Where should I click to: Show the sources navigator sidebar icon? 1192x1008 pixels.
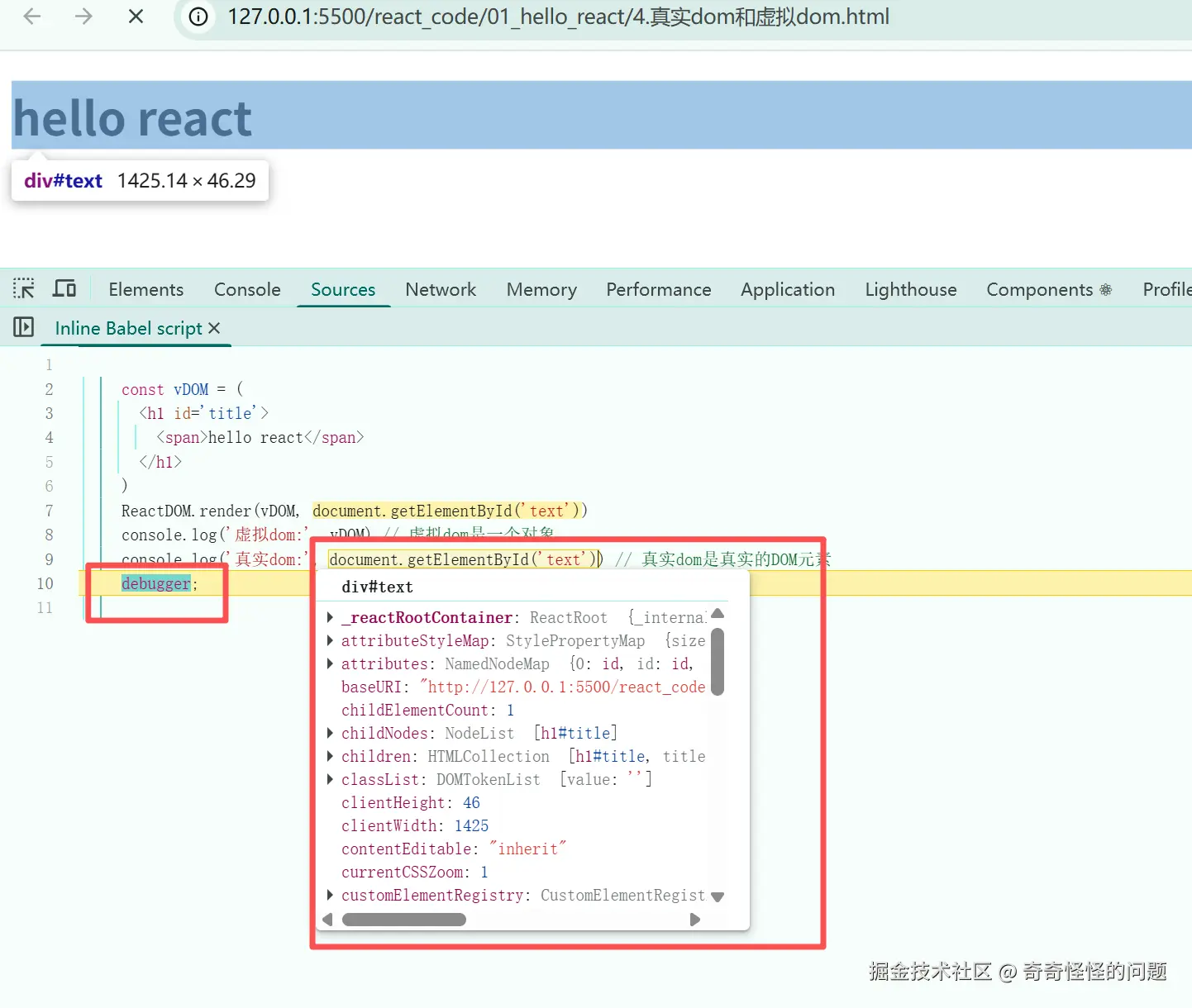tap(24, 327)
